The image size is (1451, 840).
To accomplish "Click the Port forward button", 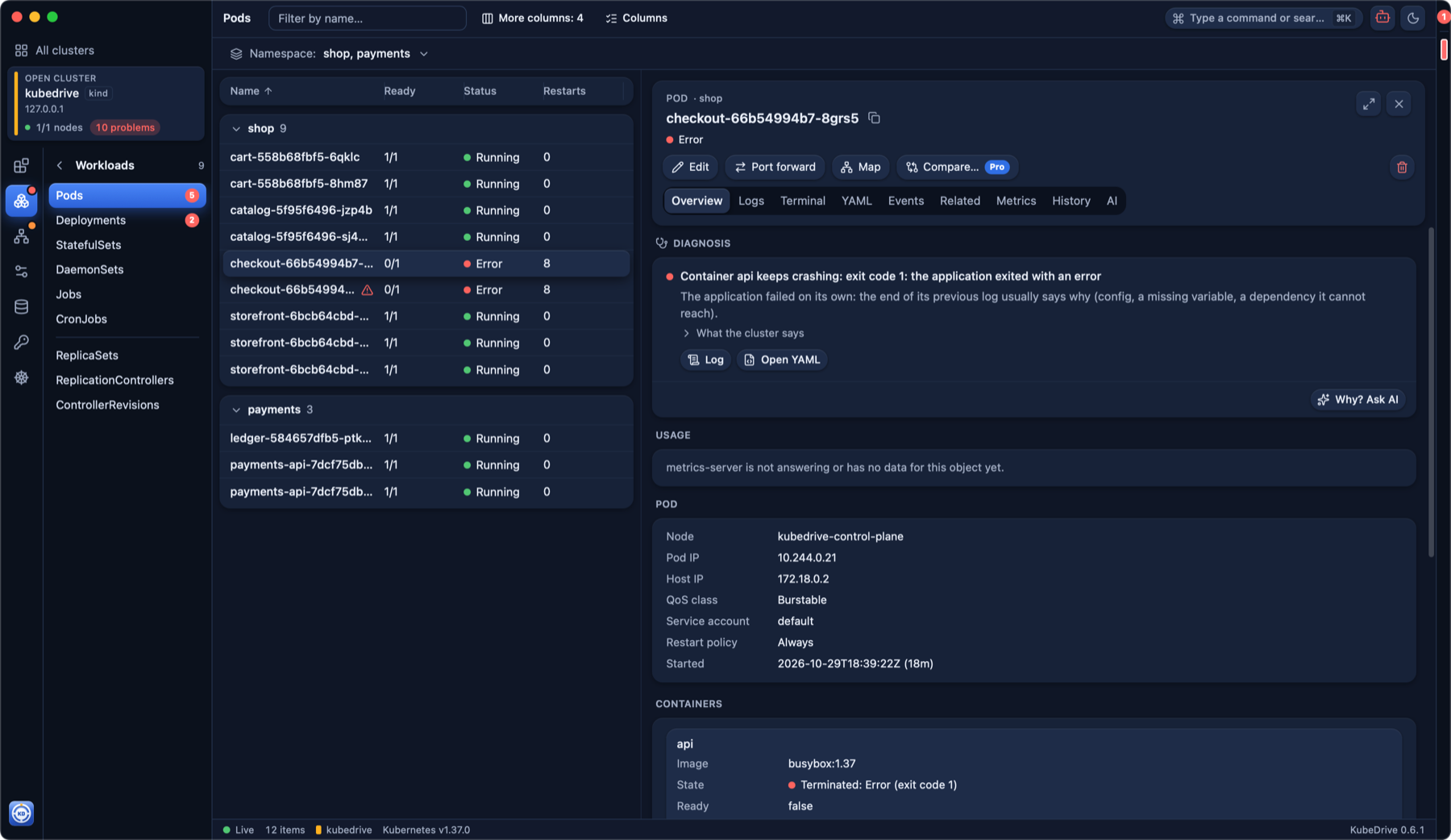I will tap(775, 167).
